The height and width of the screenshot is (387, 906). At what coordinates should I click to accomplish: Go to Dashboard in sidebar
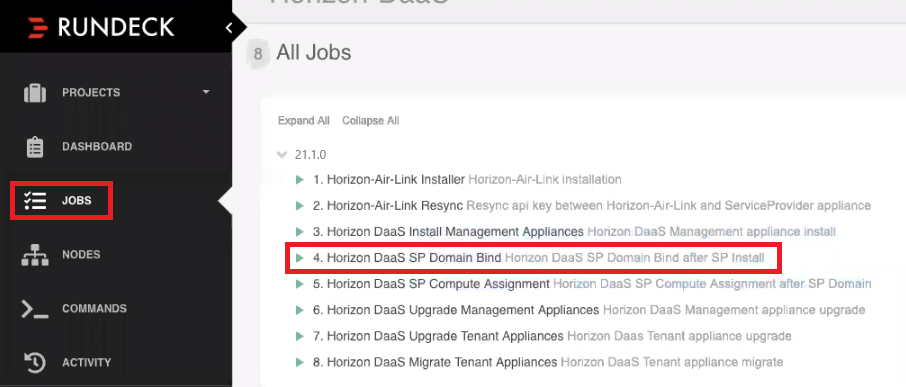[x=97, y=147]
